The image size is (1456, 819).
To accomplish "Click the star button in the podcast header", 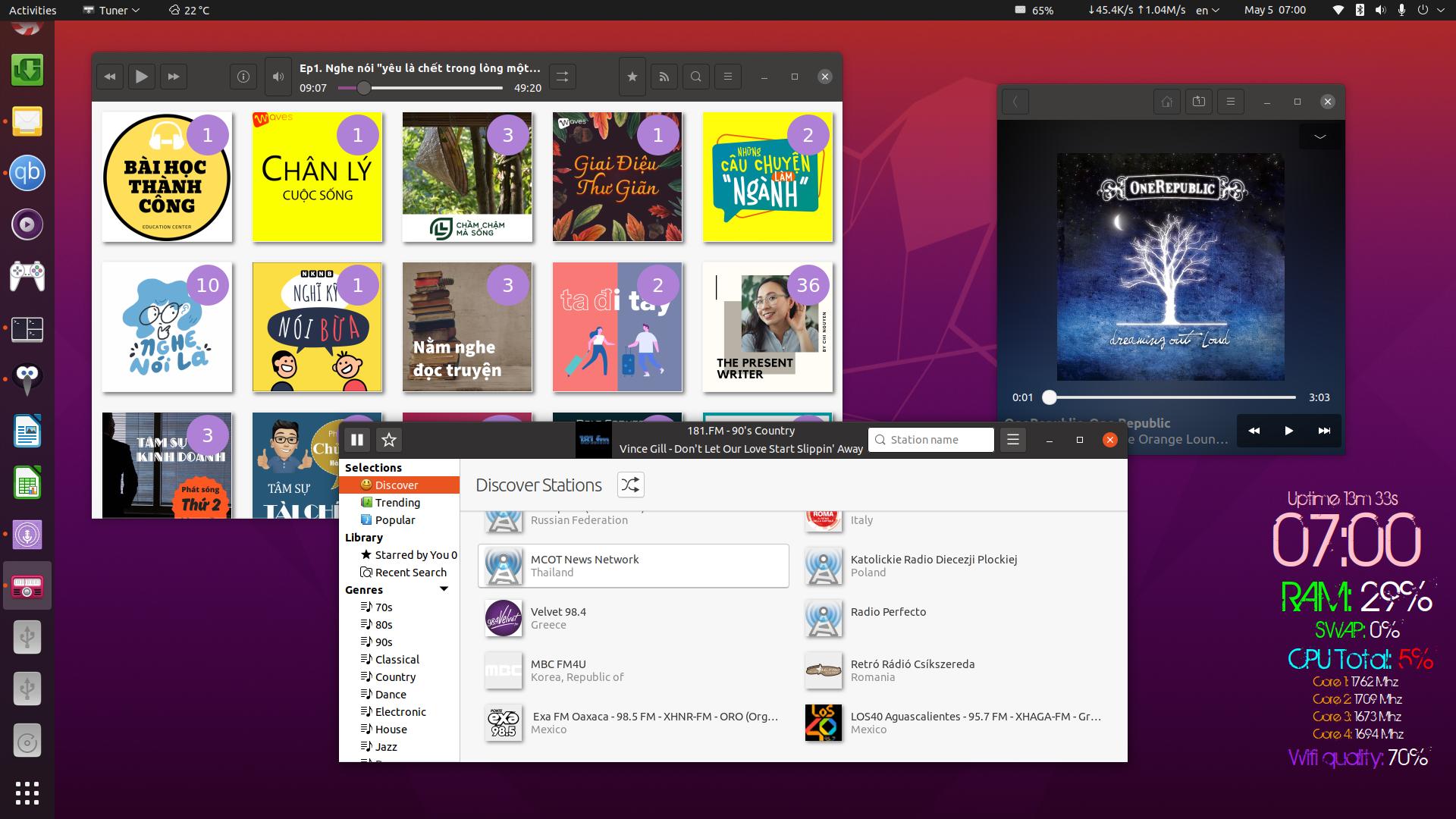I will click(x=632, y=77).
